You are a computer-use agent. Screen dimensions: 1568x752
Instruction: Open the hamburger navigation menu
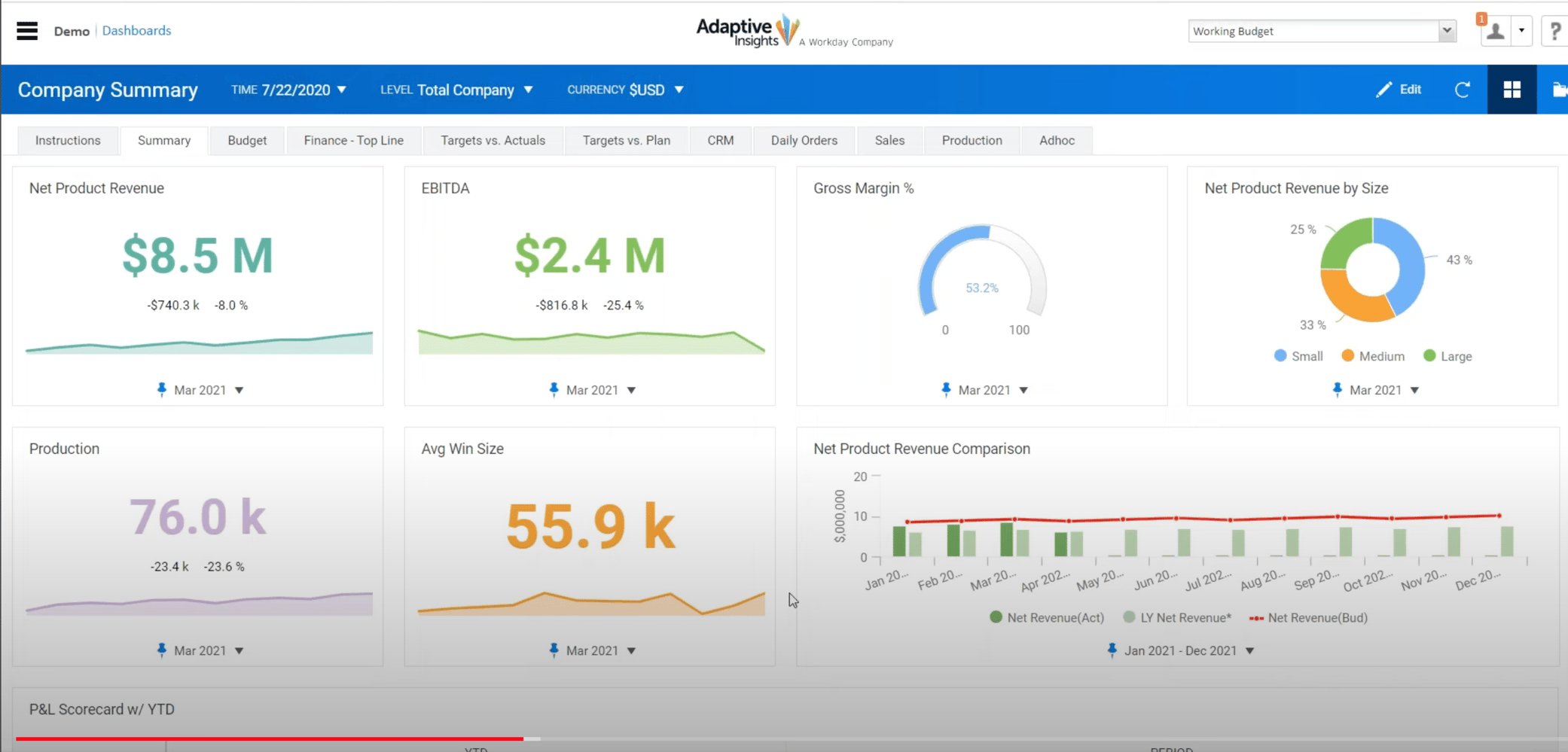click(x=26, y=31)
